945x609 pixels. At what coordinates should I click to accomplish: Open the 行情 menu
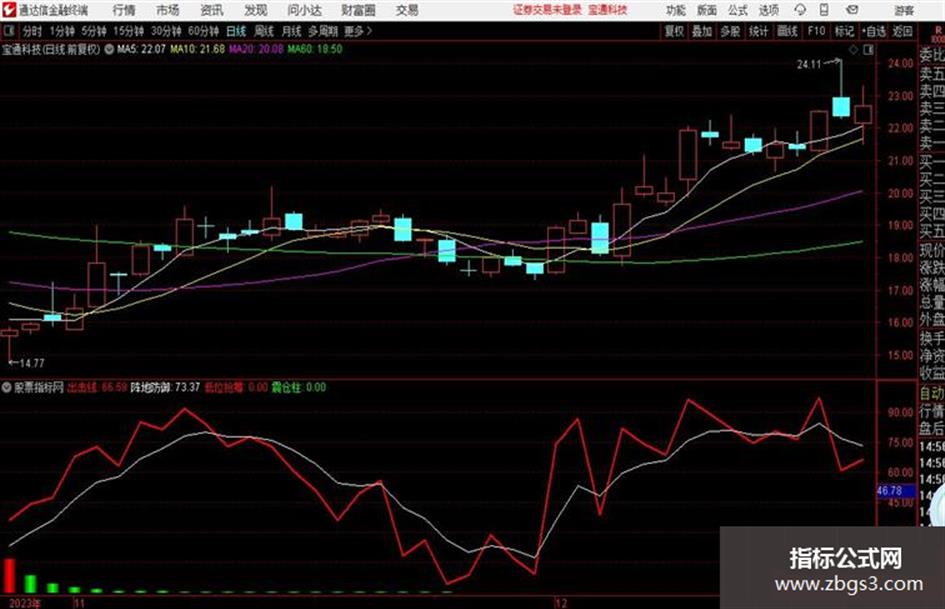[124, 10]
